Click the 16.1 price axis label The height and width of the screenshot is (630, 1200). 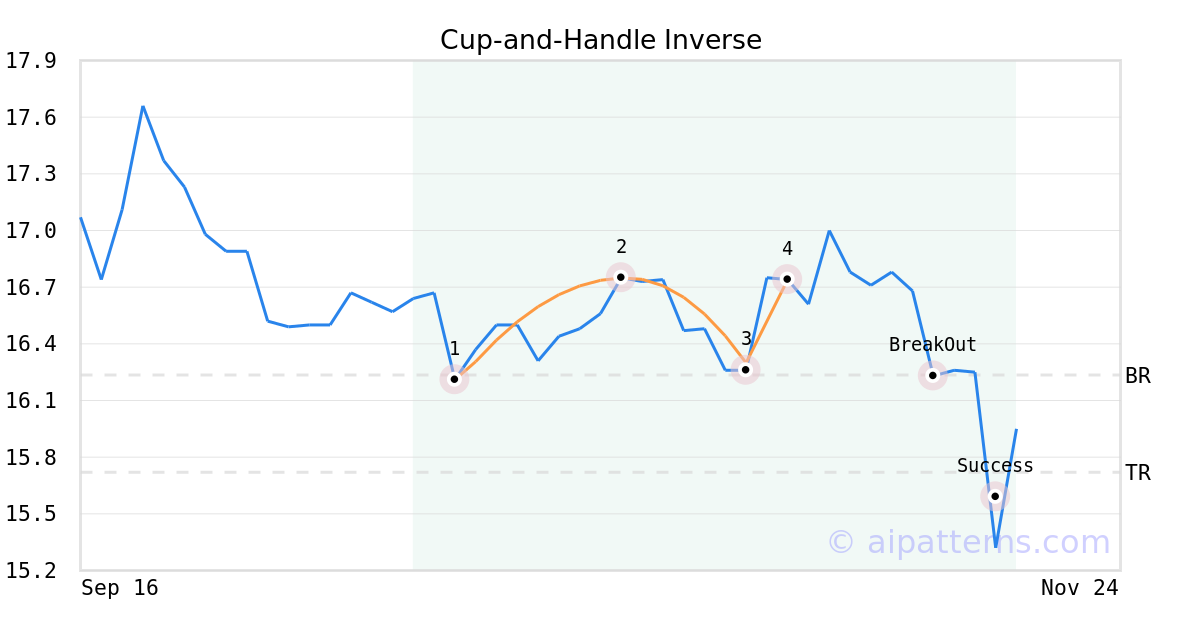30,401
